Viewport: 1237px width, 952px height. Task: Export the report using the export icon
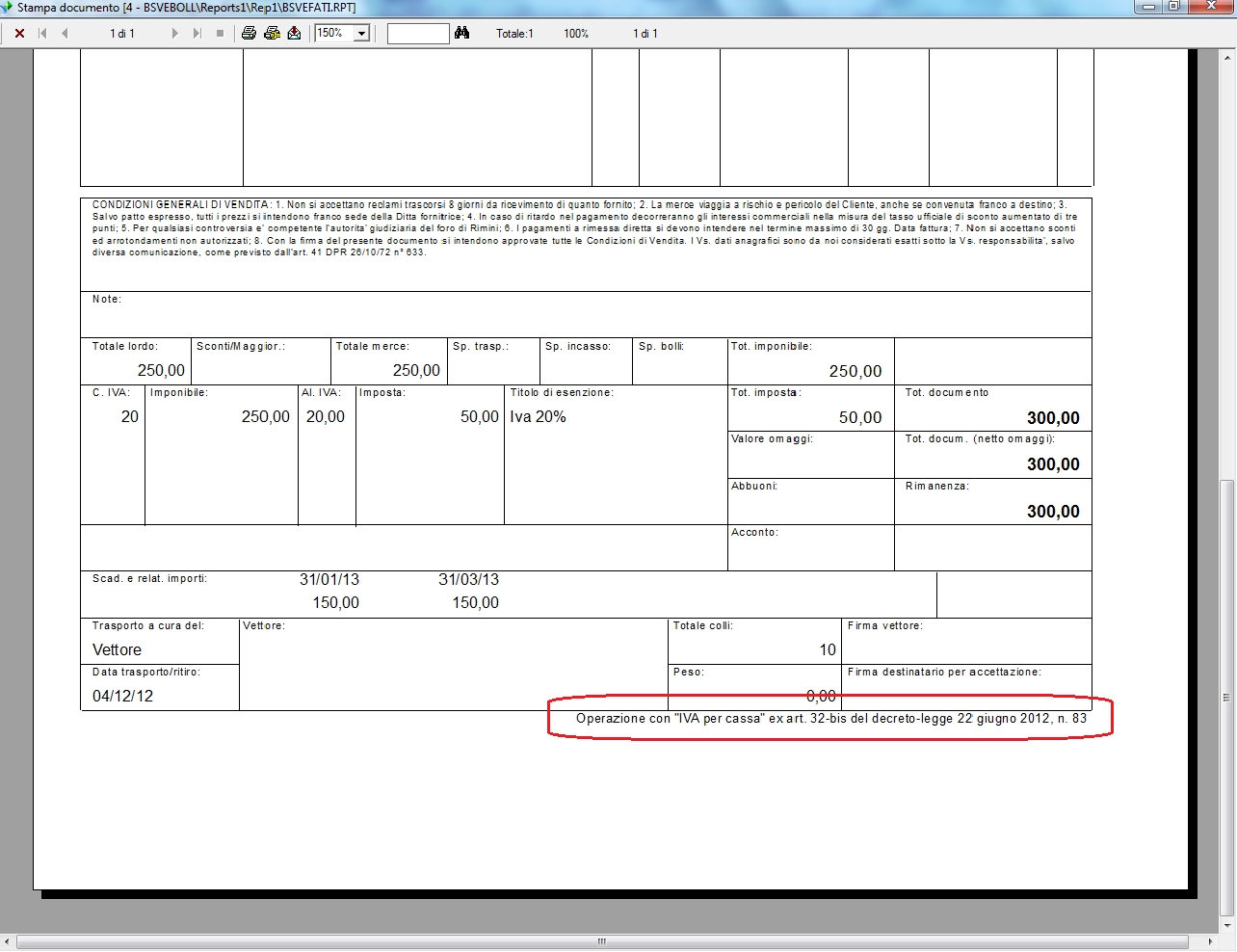[295, 33]
